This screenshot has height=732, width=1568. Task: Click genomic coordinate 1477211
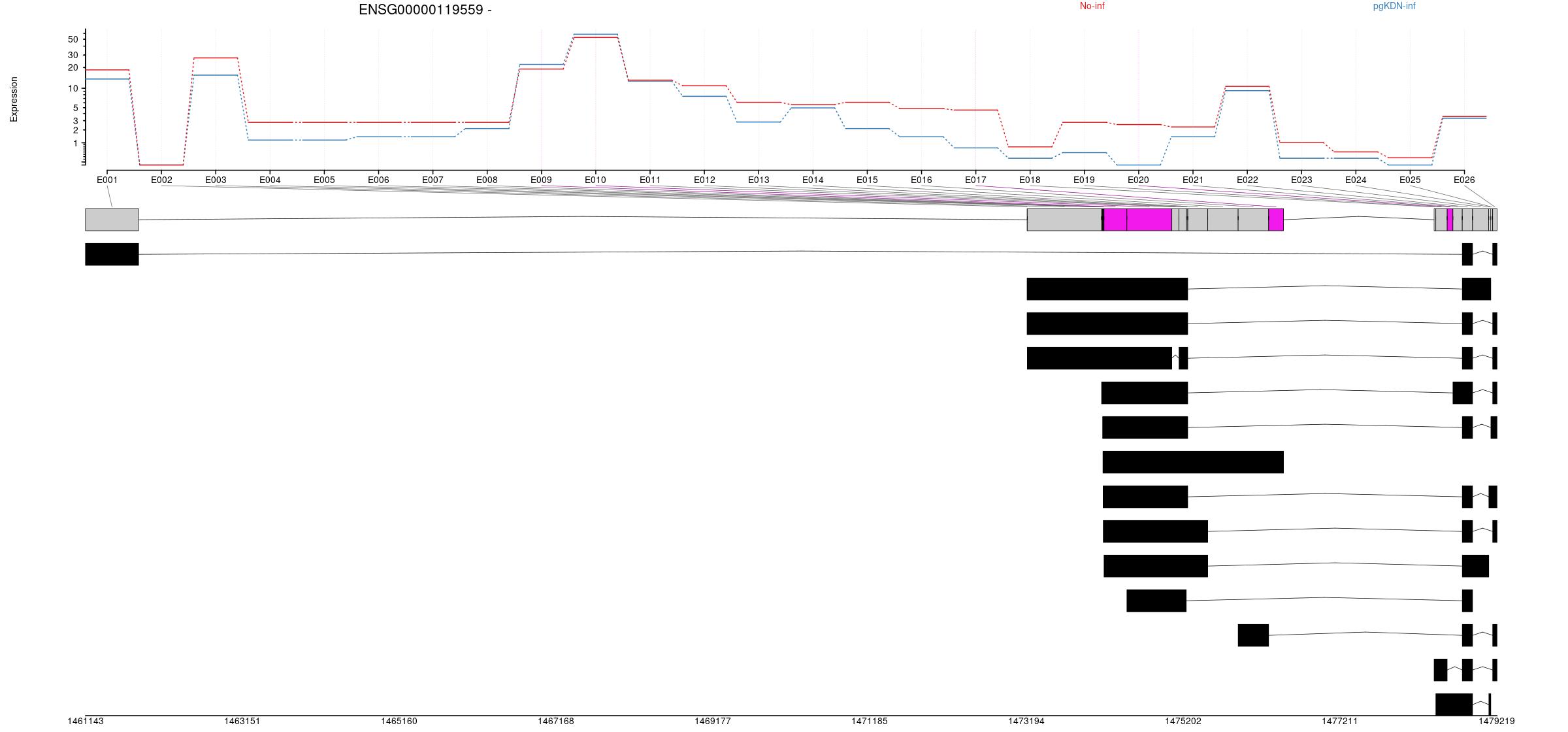pyautogui.click(x=1340, y=722)
